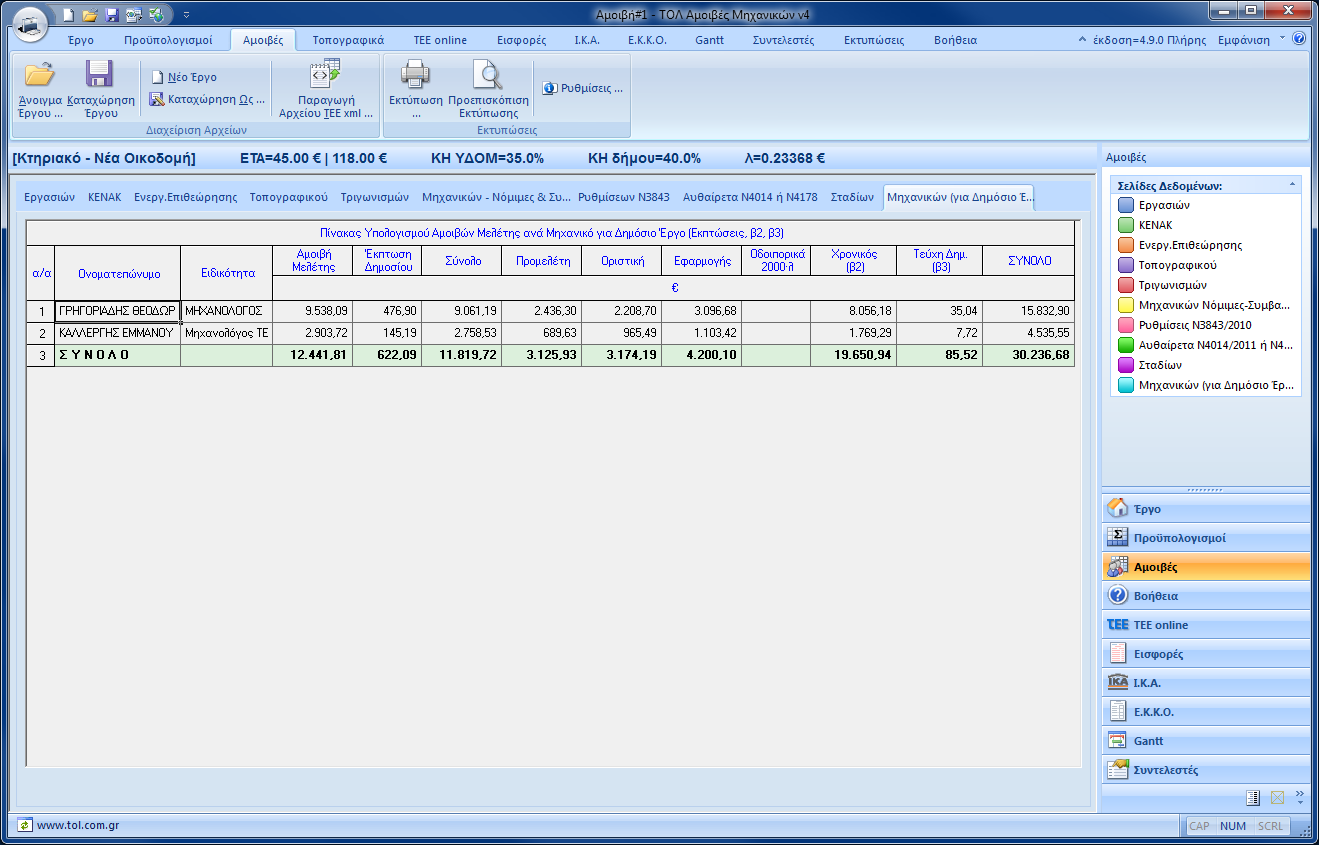Image resolution: width=1319 pixels, height=845 pixels.
Task: Click the ΚΑΛΛΕΡΓΗΣ ΕΜΜΑΝΟΥ name cell
Action: (x=118, y=331)
